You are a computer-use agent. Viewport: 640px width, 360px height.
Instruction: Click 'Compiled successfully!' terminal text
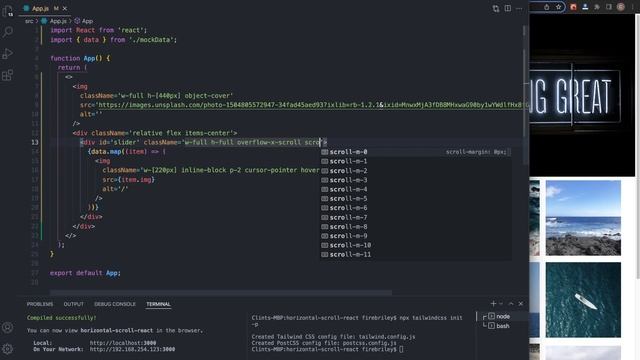pyautogui.click(x=62, y=318)
